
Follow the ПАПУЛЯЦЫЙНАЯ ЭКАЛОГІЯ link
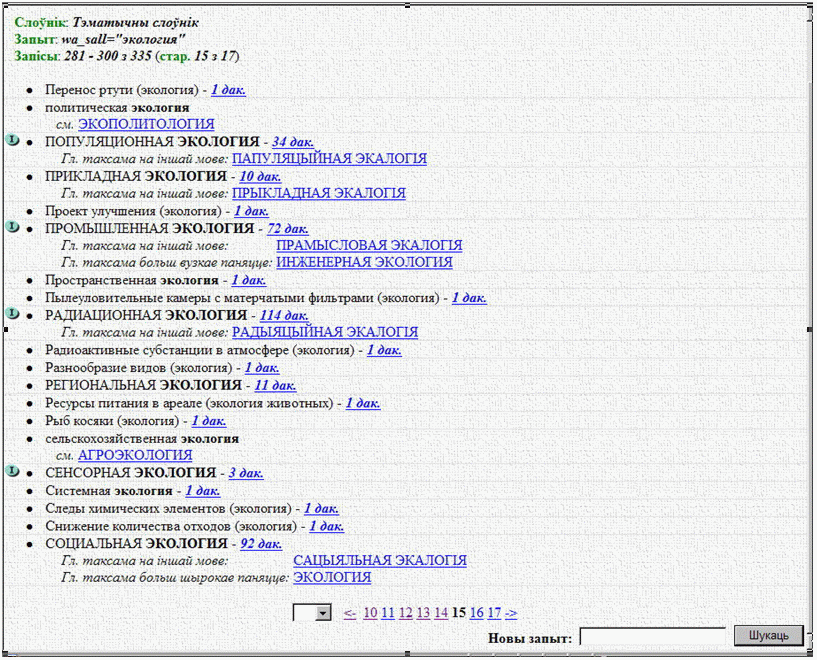click(x=329, y=159)
